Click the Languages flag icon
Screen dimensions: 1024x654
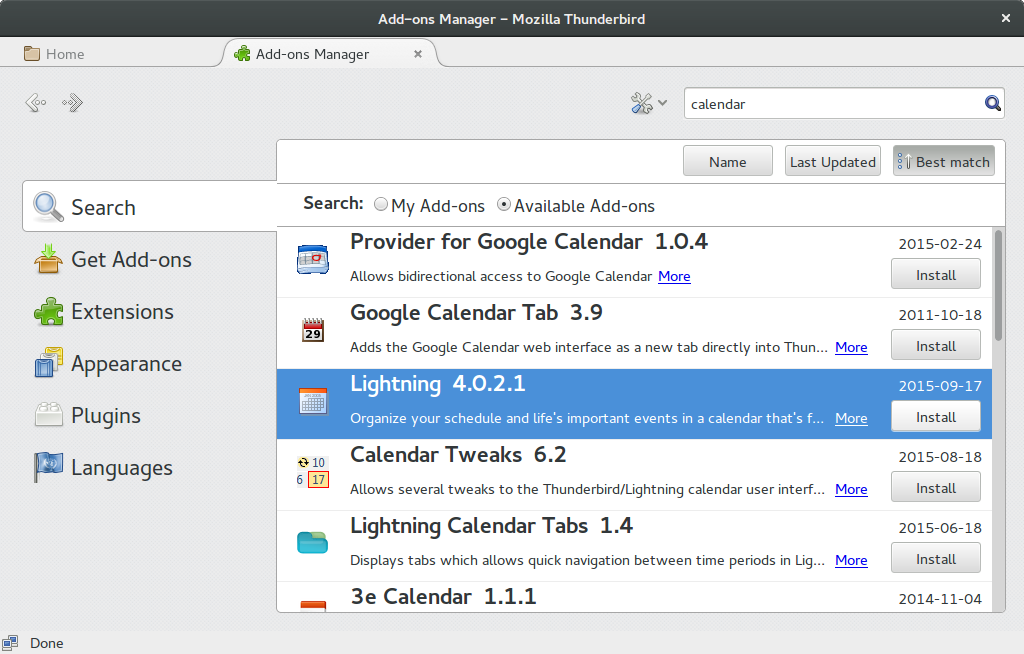click(48, 467)
